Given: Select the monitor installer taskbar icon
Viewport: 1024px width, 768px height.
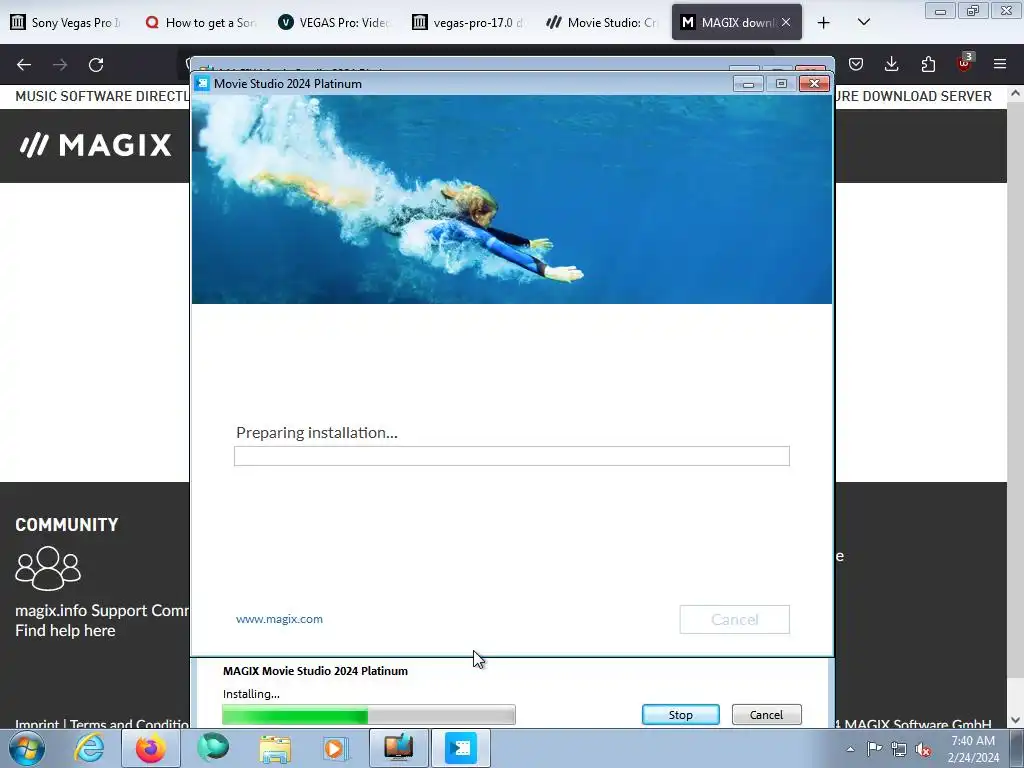Looking at the screenshot, I should tap(398, 748).
